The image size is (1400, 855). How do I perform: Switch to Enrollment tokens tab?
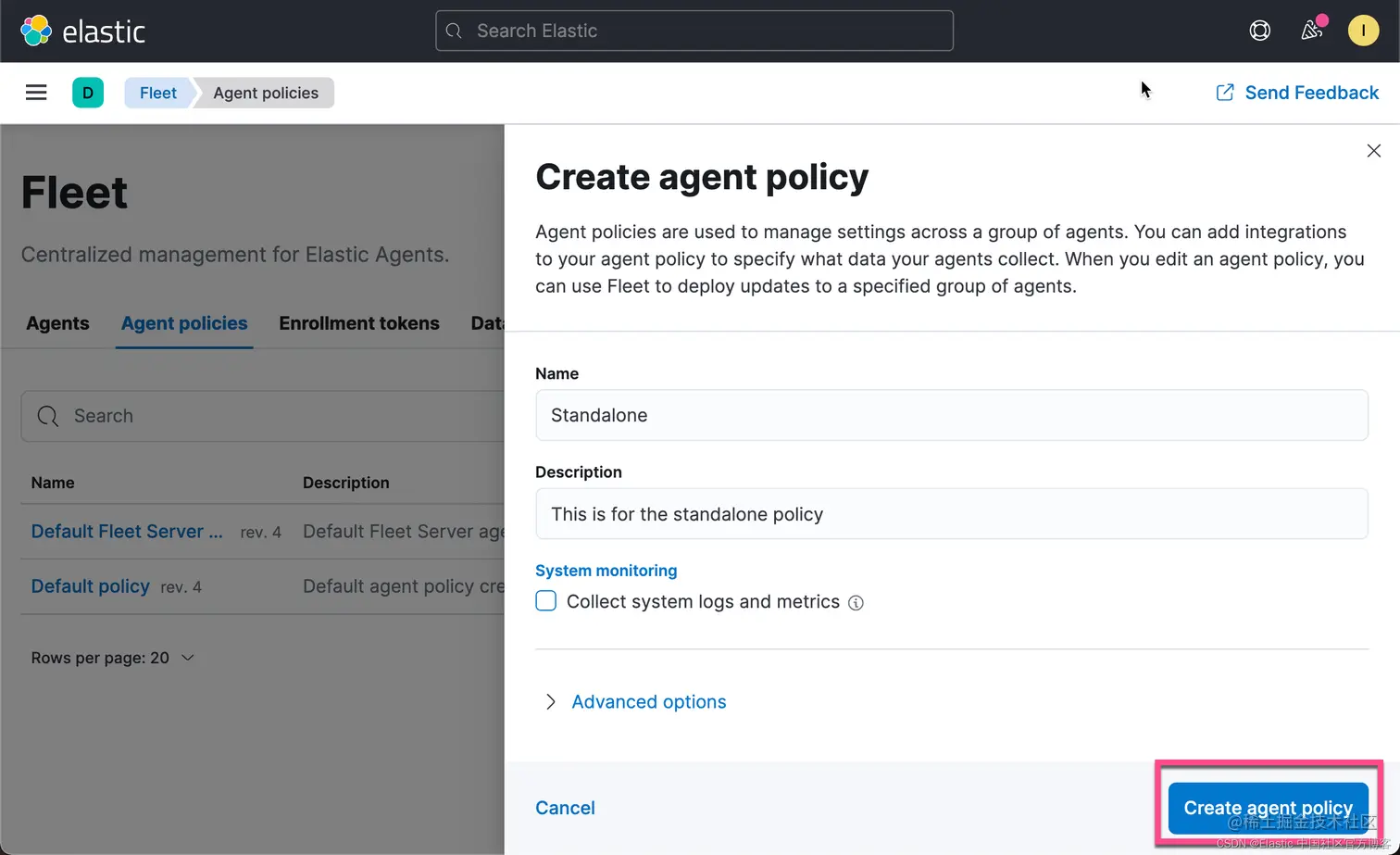pyautogui.click(x=359, y=323)
